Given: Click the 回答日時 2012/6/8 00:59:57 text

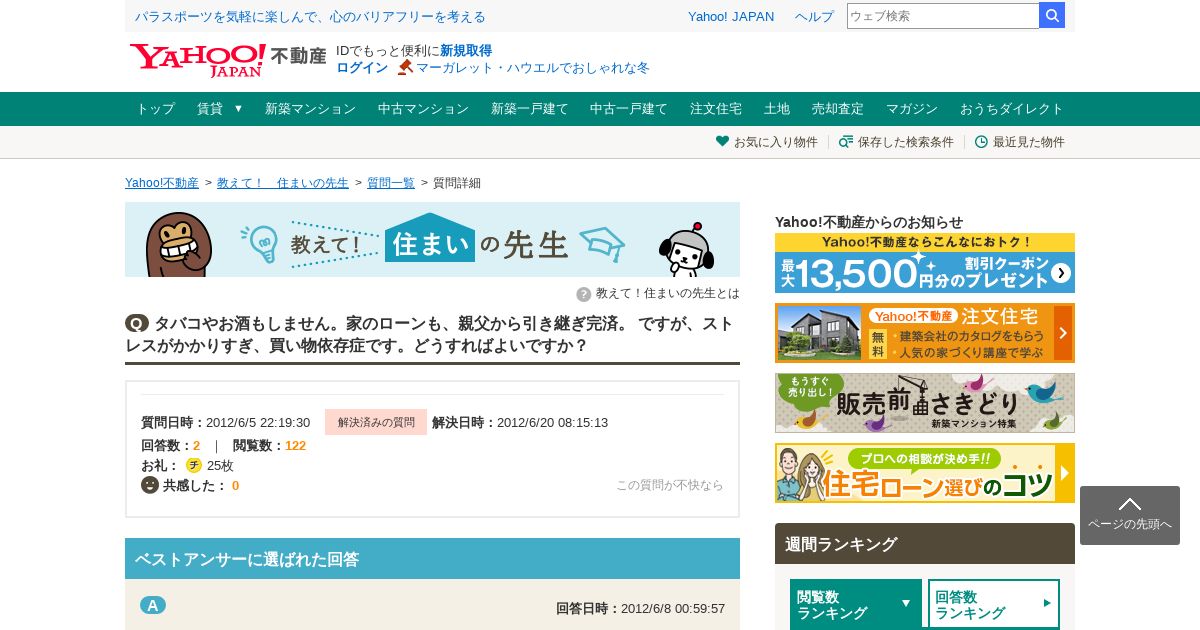Looking at the screenshot, I should tap(641, 608).
